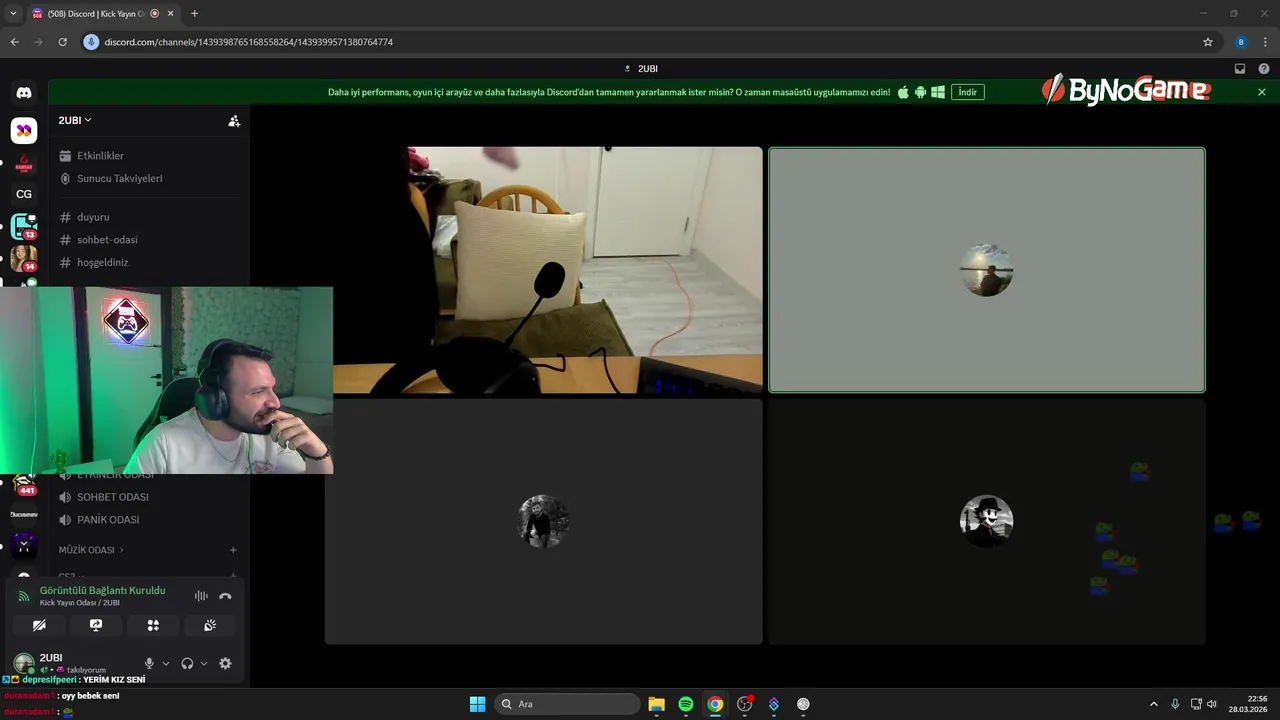Click the Windows taskbar Ara search box

tap(567, 704)
